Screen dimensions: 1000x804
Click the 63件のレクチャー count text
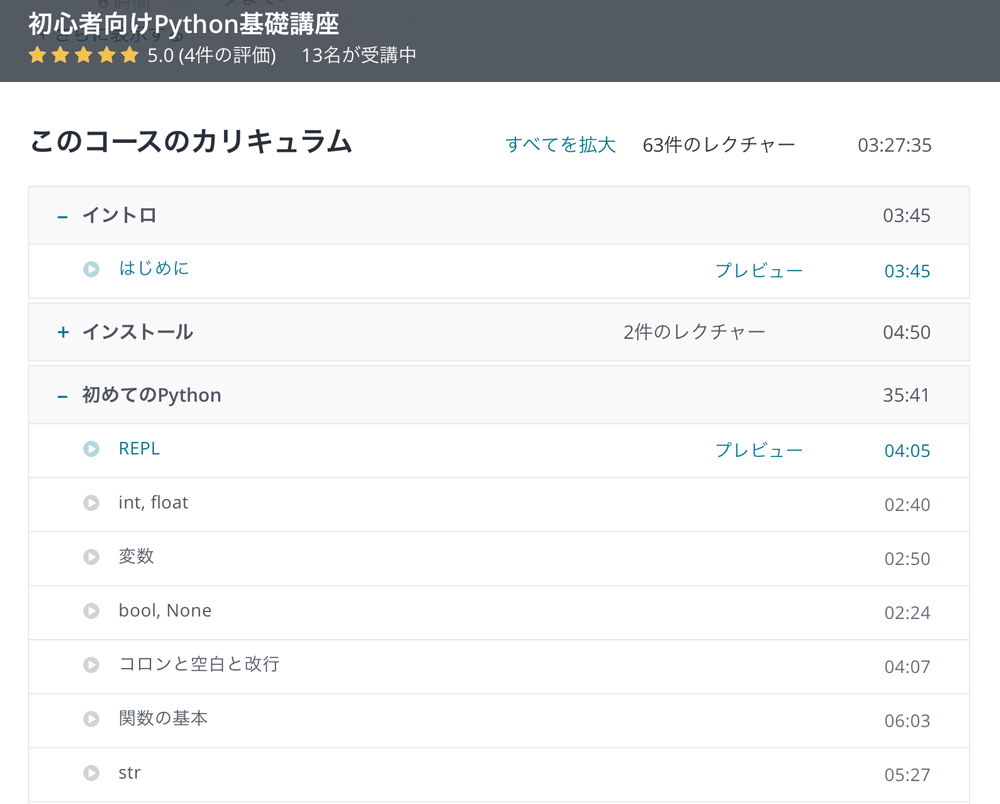(719, 145)
